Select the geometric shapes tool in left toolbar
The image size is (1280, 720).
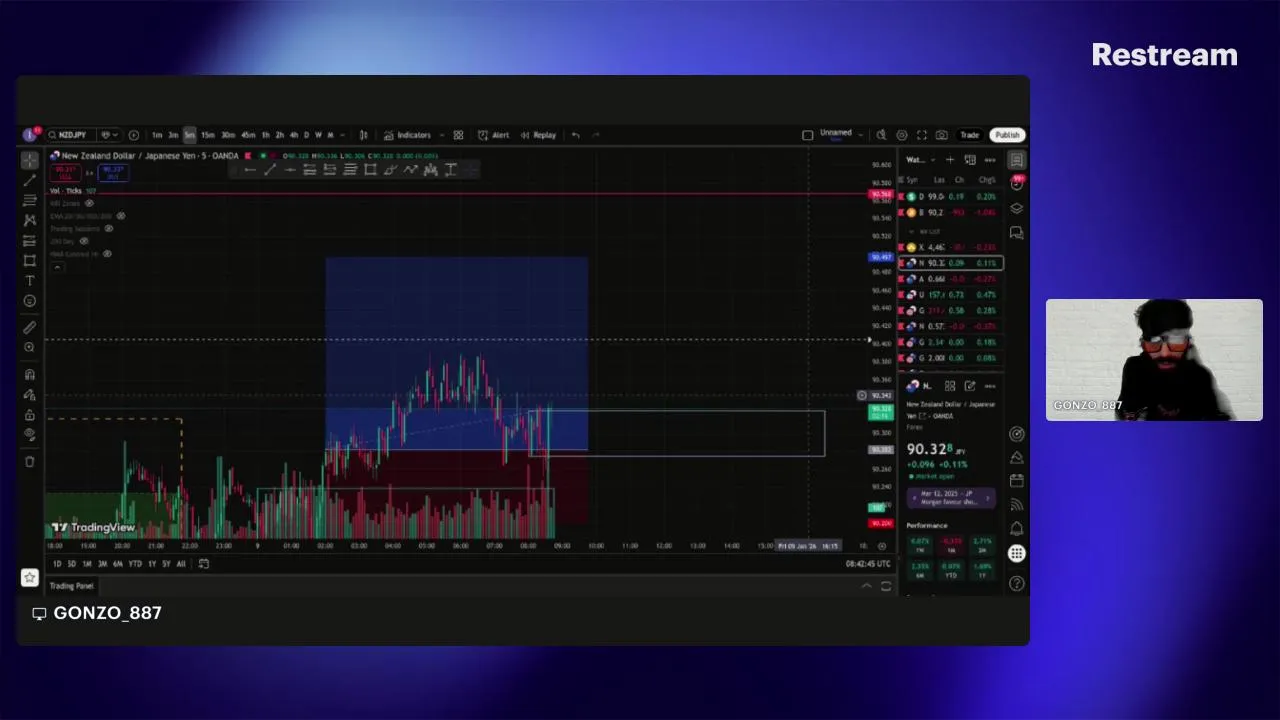tap(29, 260)
